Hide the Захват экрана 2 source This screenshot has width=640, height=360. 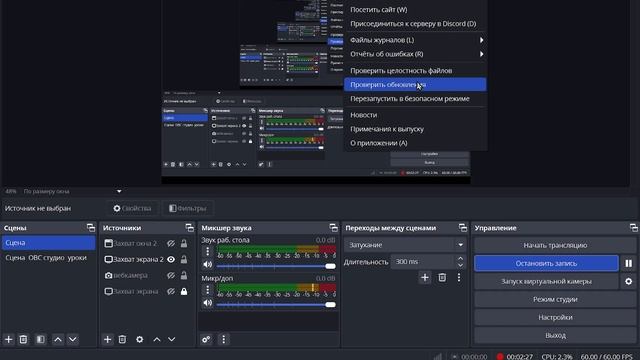click(171, 259)
